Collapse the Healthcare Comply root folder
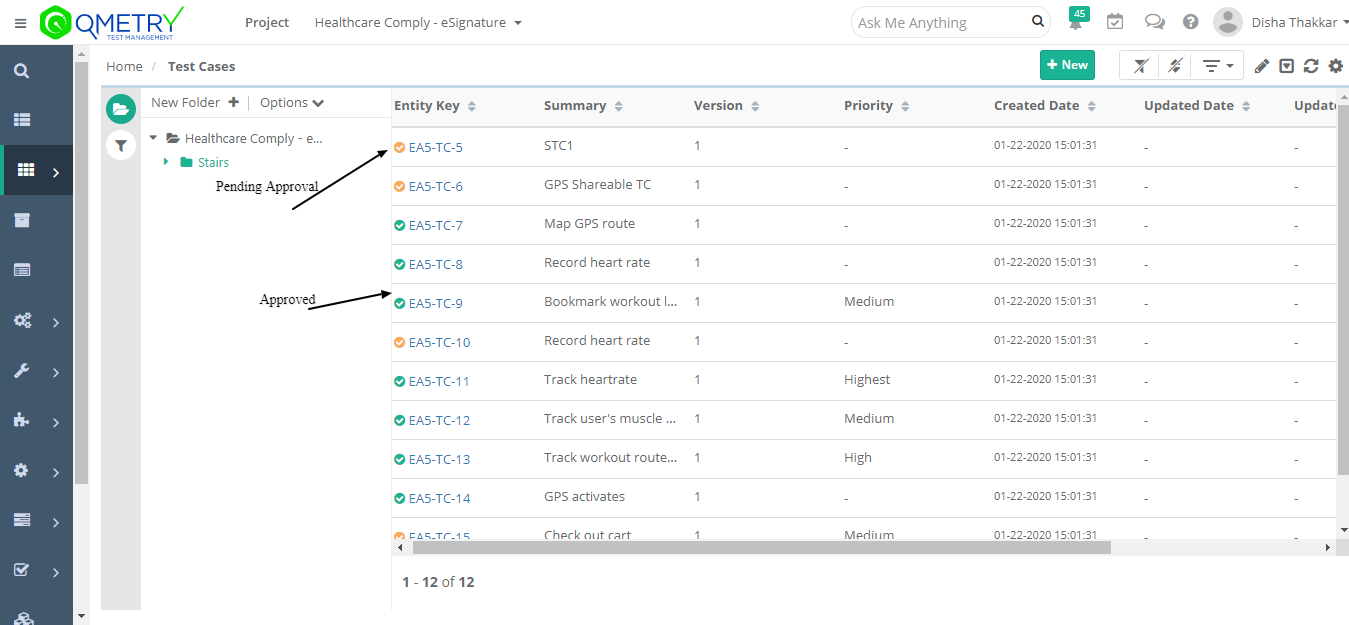This screenshot has width=1349, height=625. click(x=154, y=139)
